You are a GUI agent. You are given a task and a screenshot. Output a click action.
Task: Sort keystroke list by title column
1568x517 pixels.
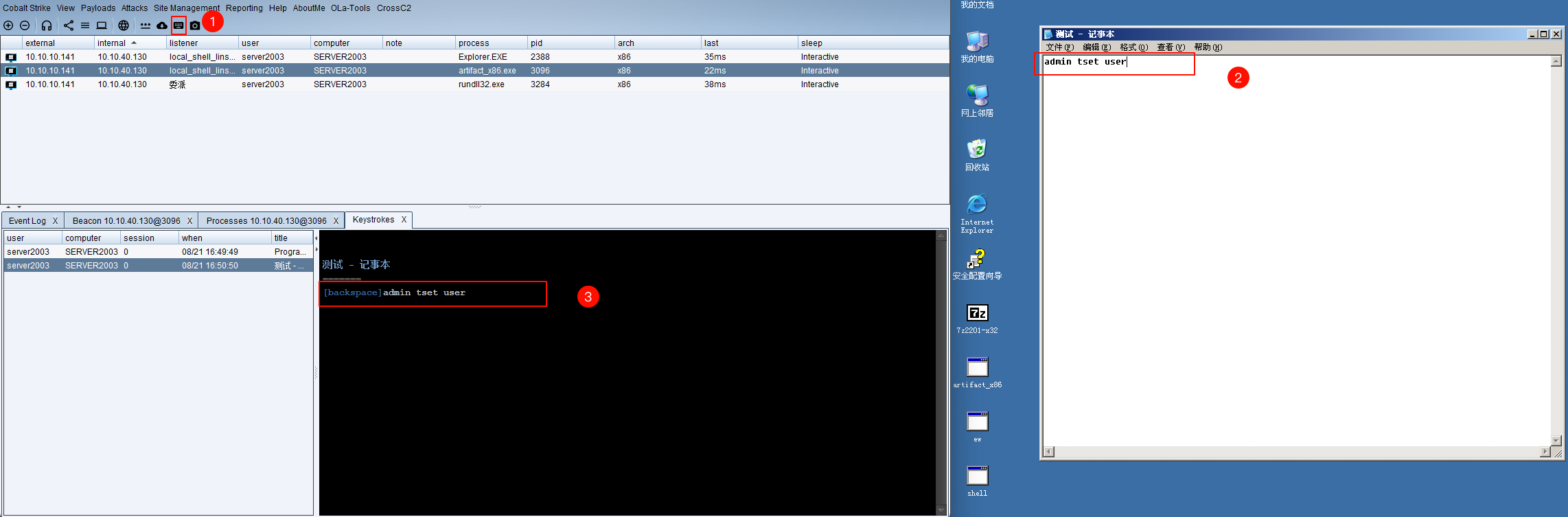292,238
